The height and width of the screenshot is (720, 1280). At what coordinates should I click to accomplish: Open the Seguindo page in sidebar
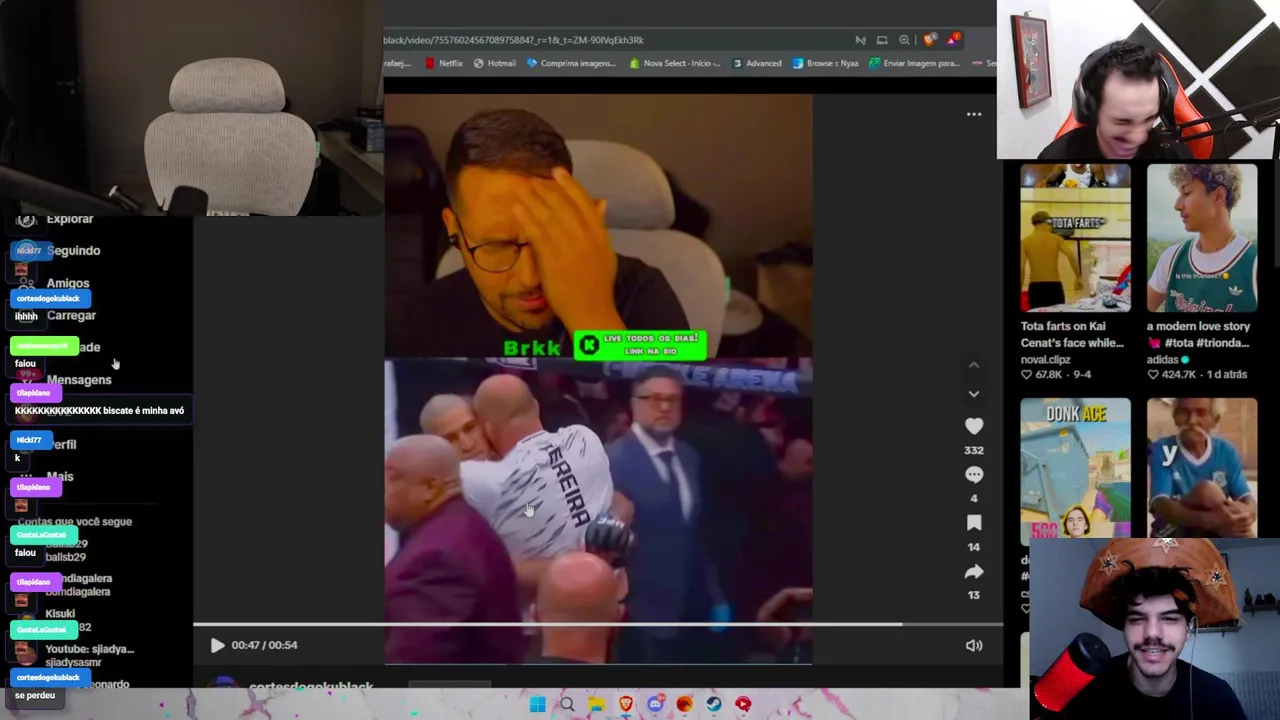coord(73,251)
